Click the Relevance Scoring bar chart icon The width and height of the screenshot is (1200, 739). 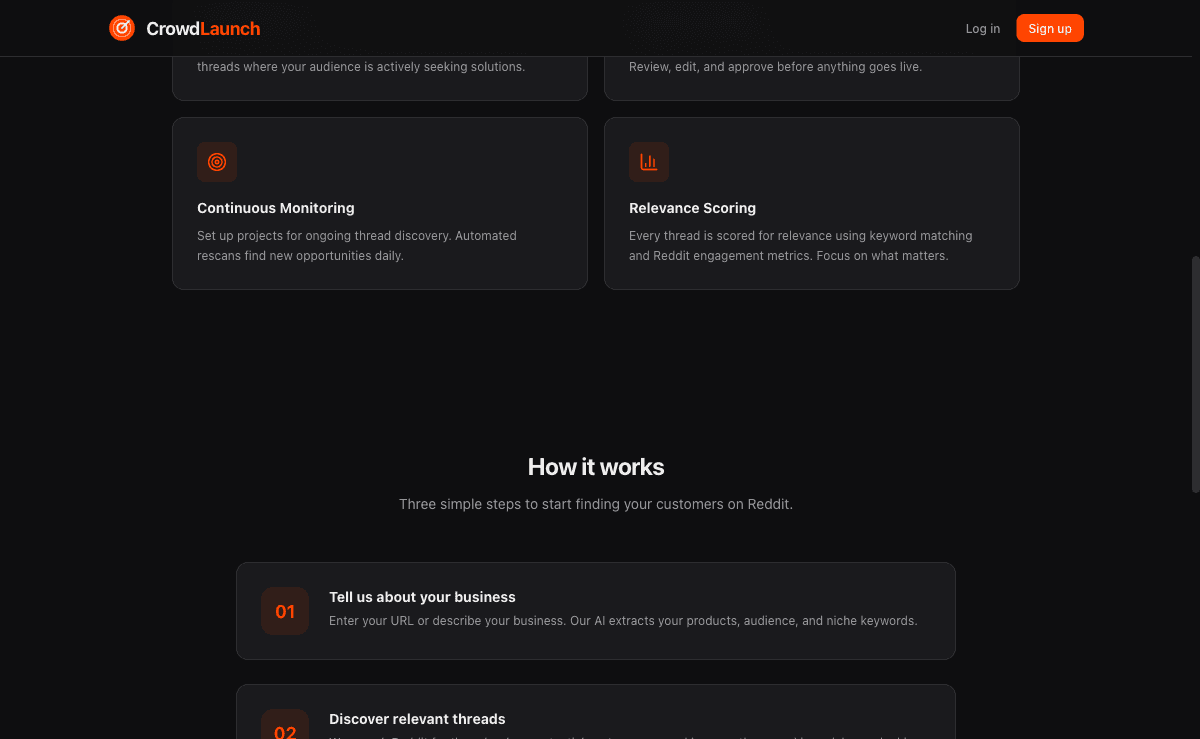(649, 162)
